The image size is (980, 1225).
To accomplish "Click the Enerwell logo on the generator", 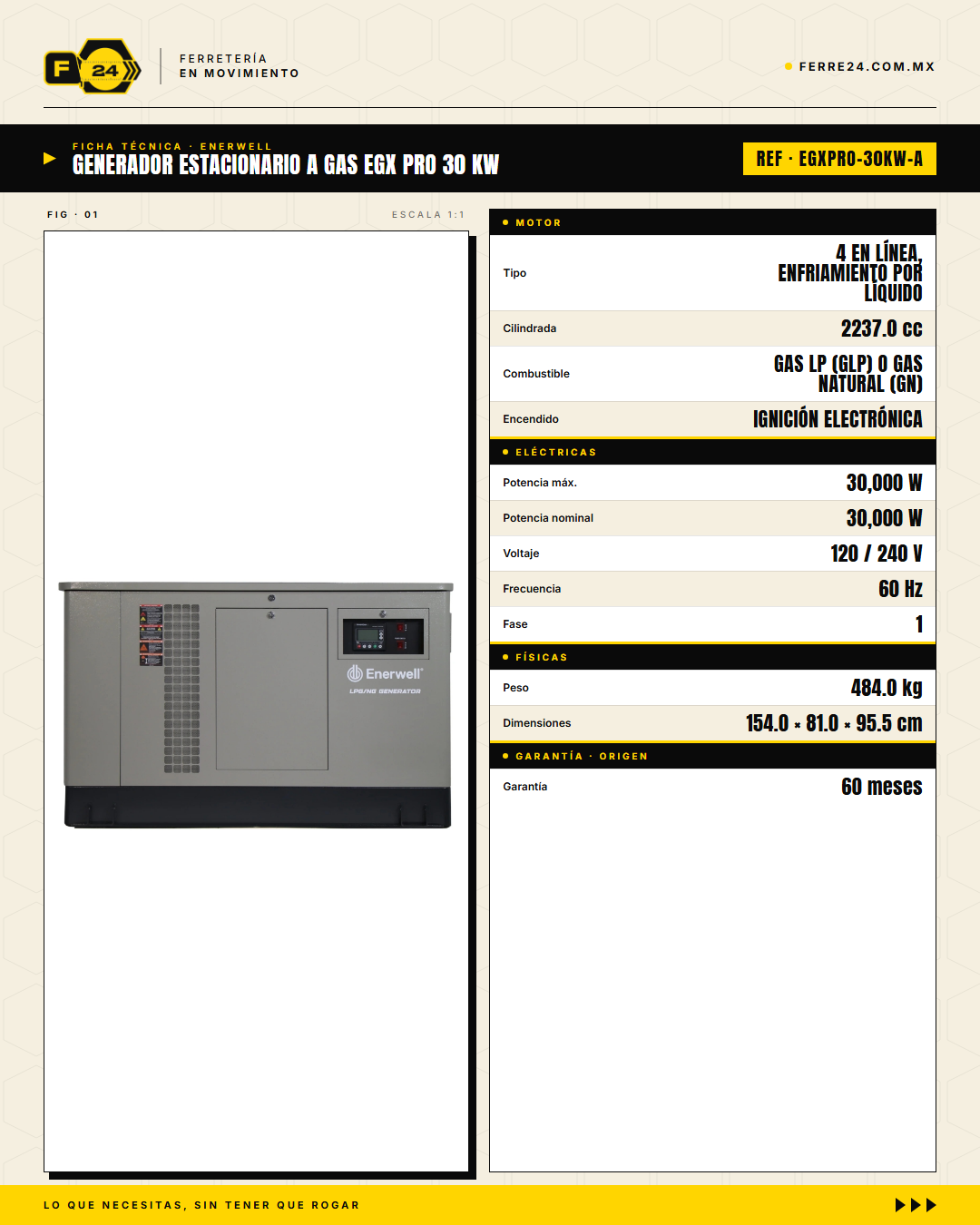I will click(385, 673).
